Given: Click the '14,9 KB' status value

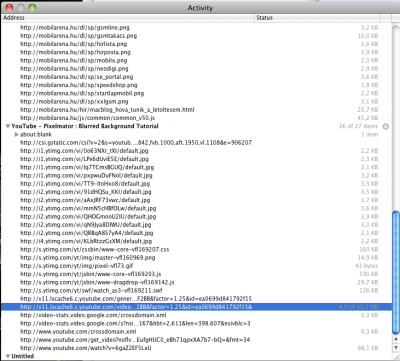Looking at the screenshot, I should [368, 258].
